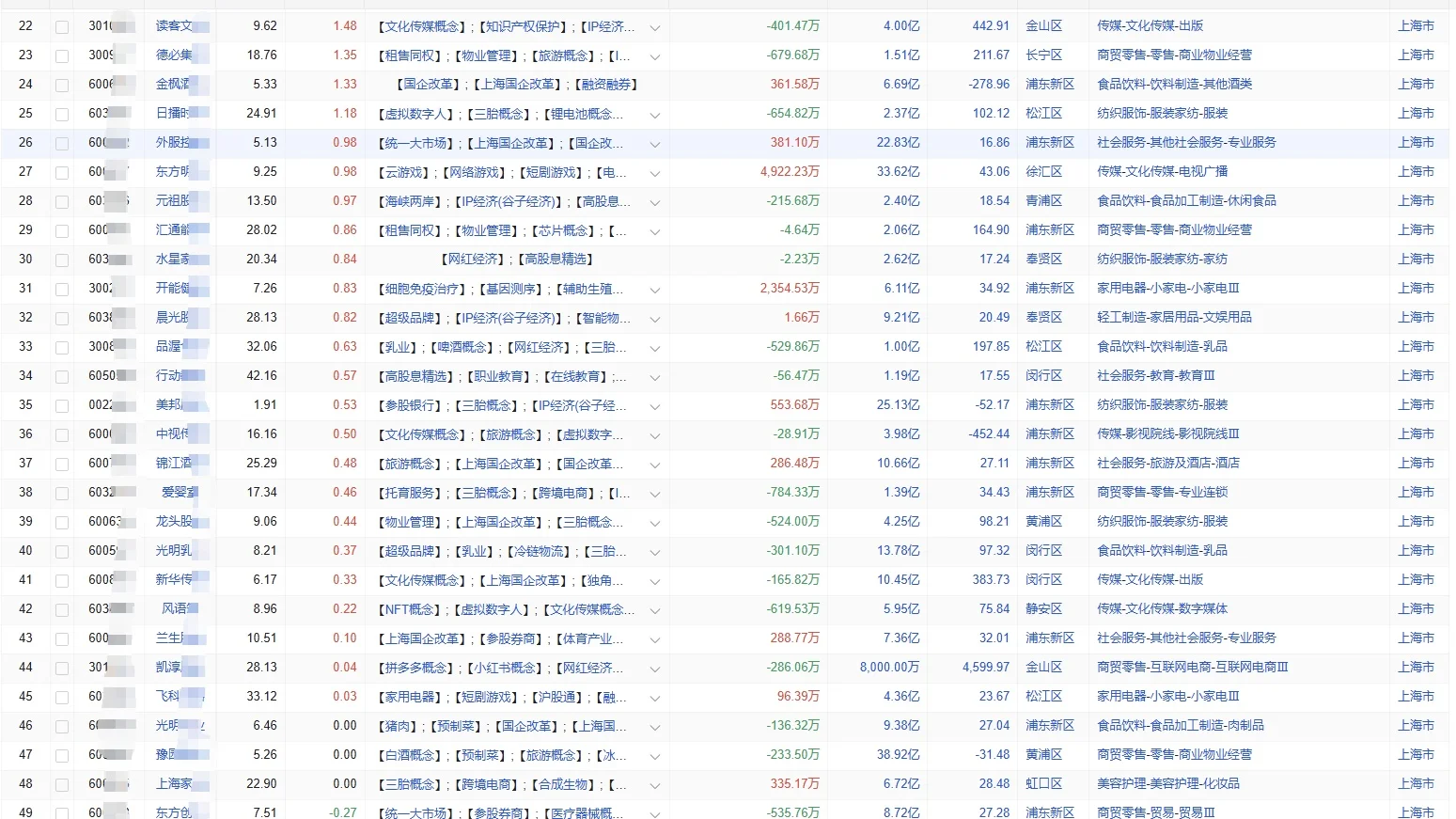Select the checkbox on row 33
Viewport: 1456px width, 819px height.
62,348
